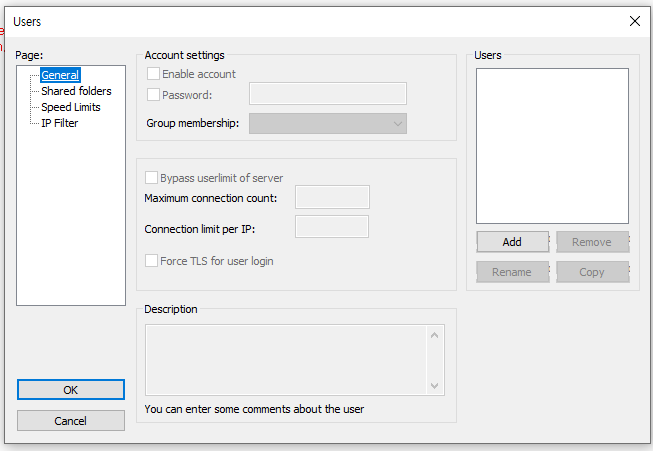653x451 pixels.
Task: Click the Connection limit per IP field
Action: (x=332, y=227)
